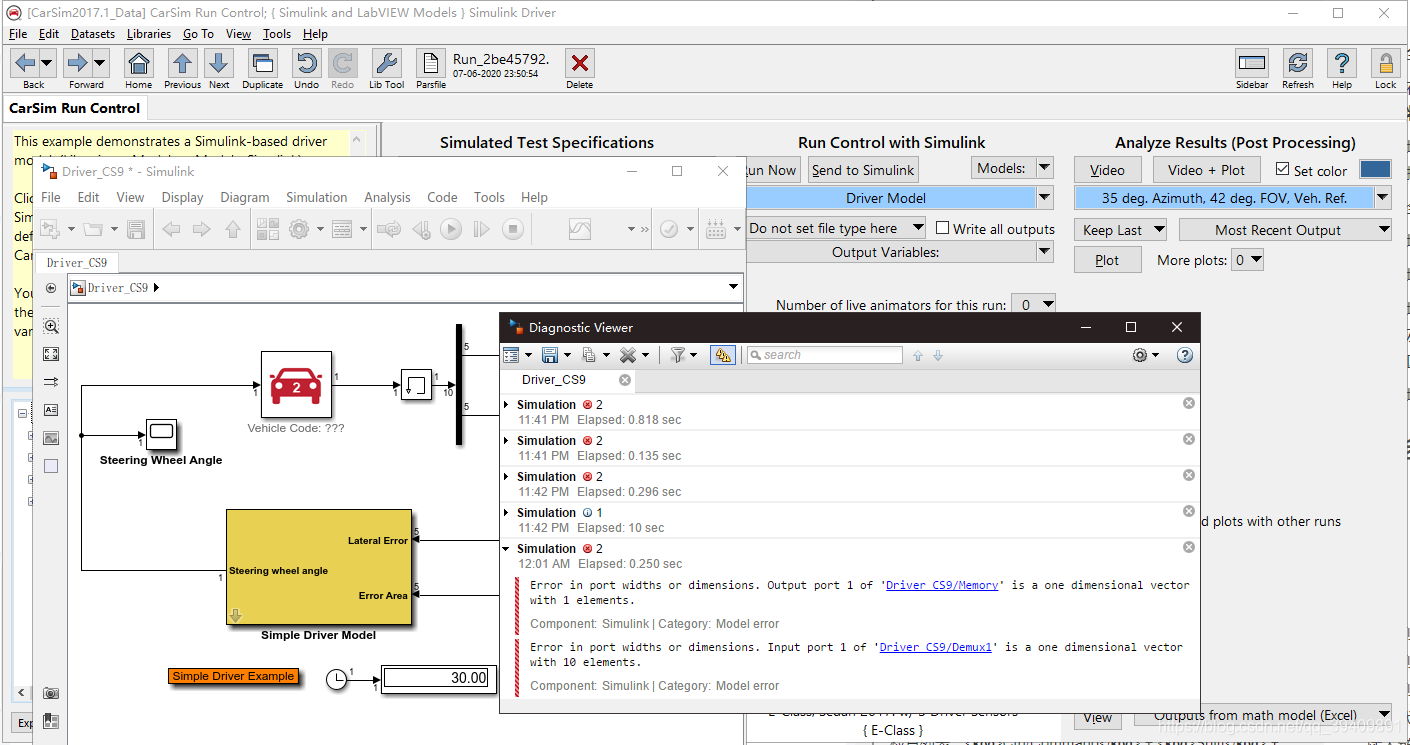Click Diagnostic Viewer clear X icon
1410x745 pixels.
coord(627,355)
